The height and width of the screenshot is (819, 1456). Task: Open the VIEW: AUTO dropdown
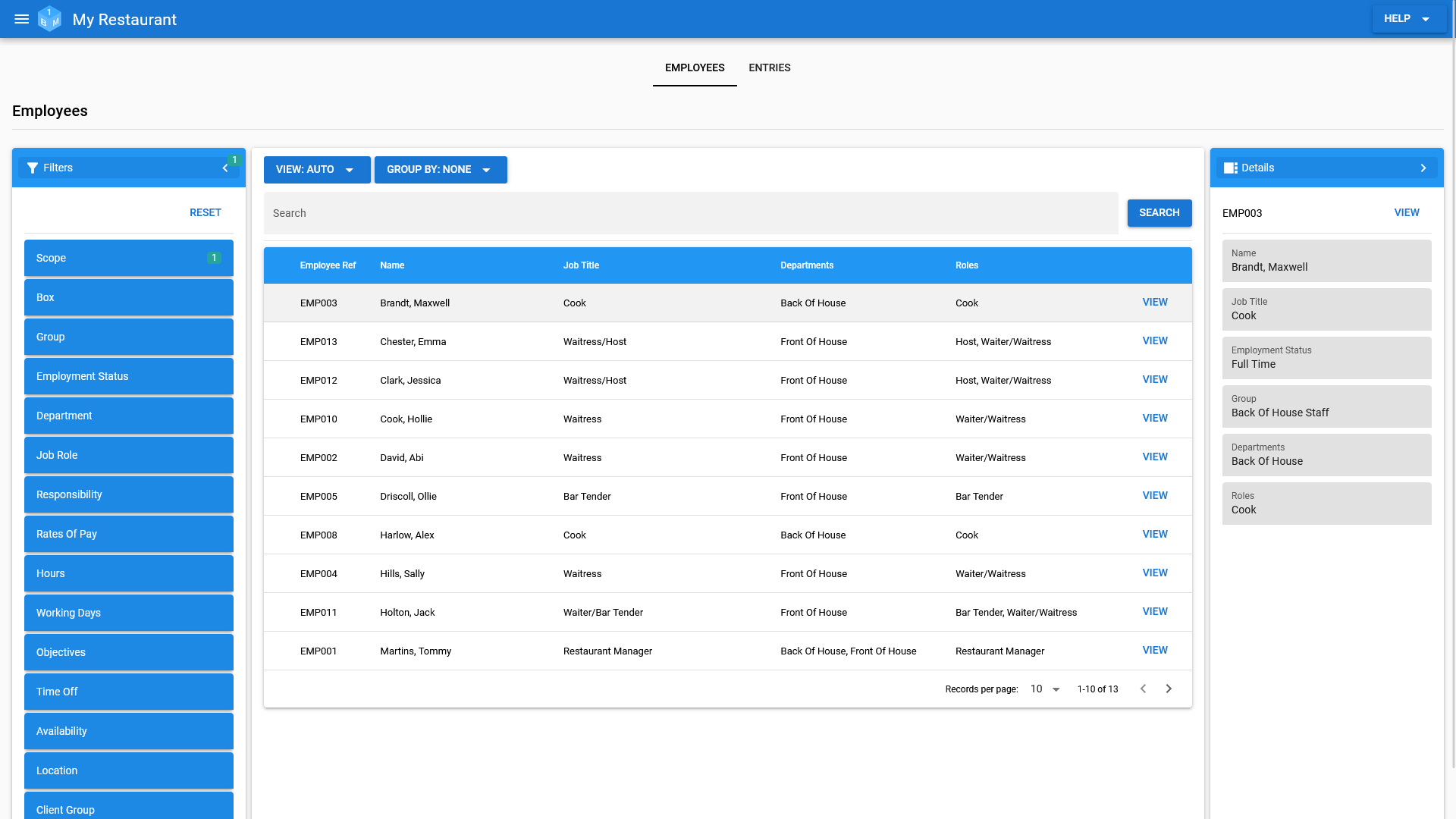(317, 170)
